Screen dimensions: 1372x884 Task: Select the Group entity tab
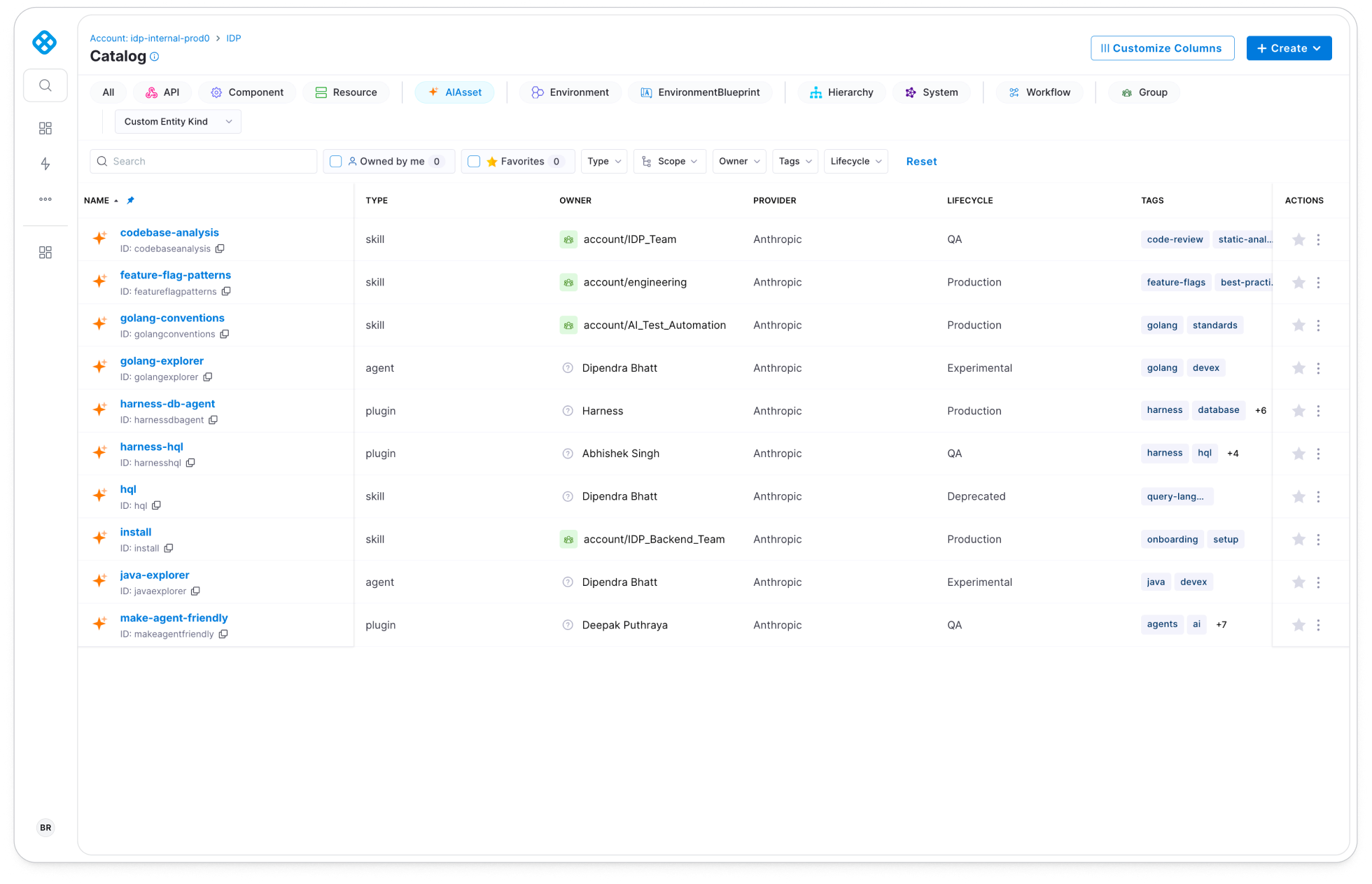pos(1144,92)
